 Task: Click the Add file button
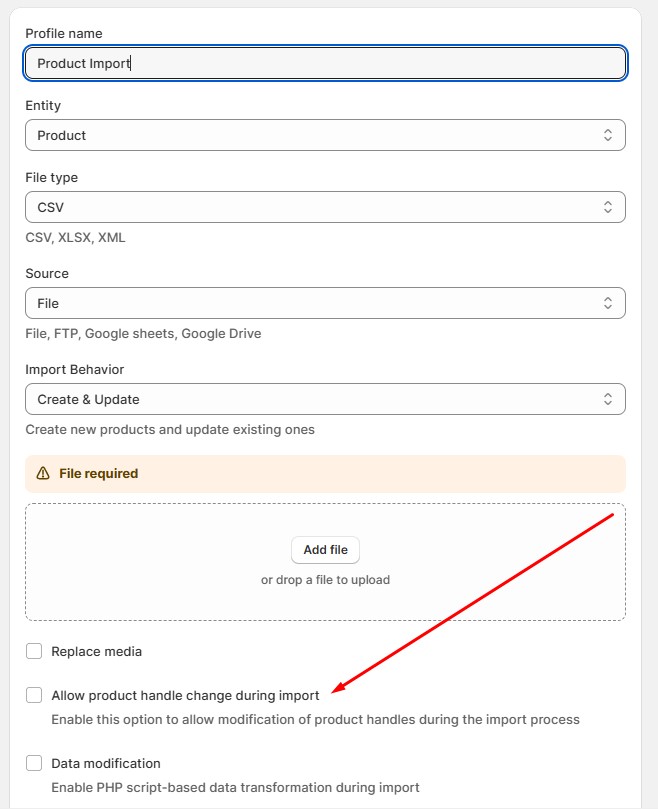pos(325,549)
